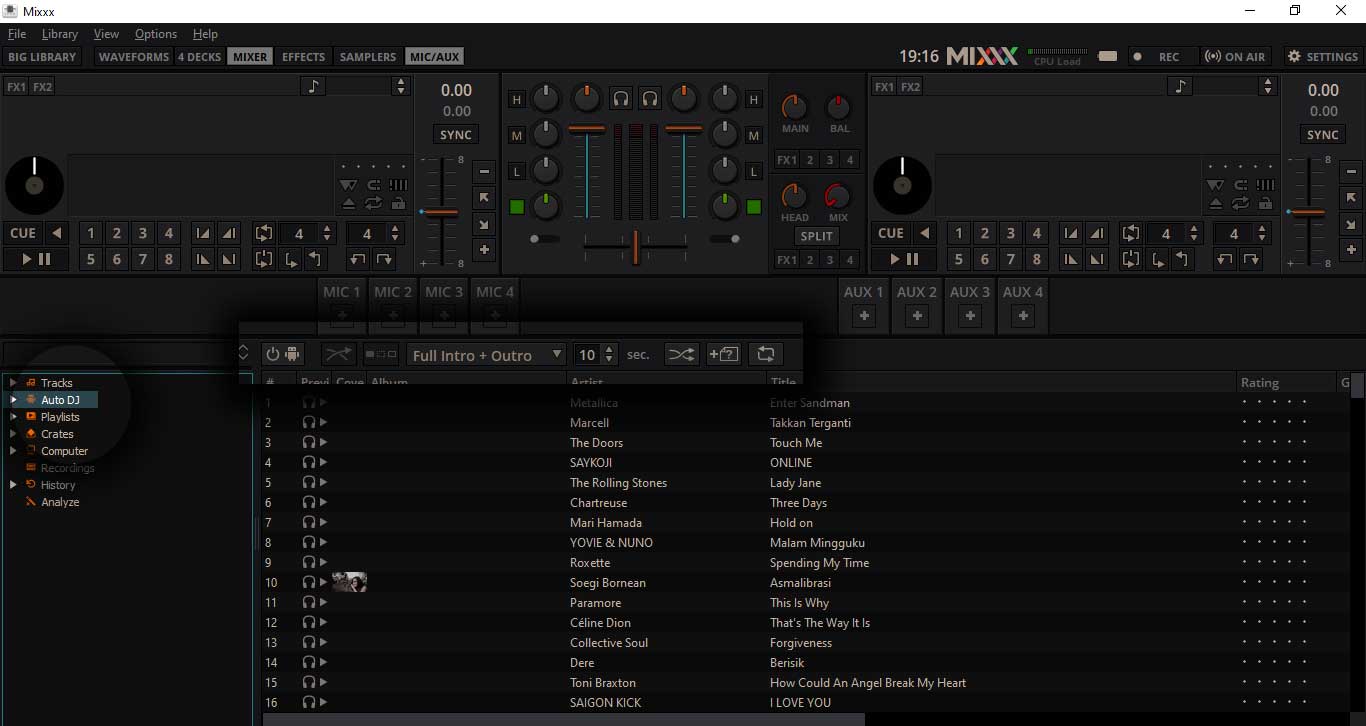Click the Auto DJ shuffle playlist icon
The width and height of the screenshot is (1366, 726).
click(x=681, y=354)
